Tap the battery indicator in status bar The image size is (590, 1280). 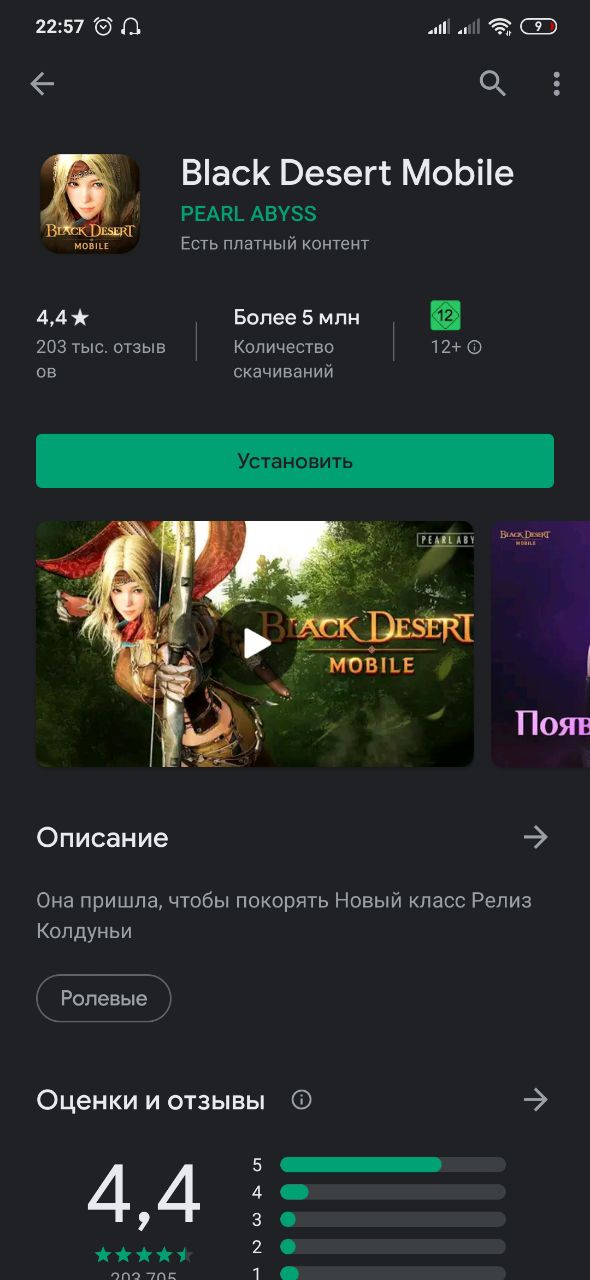(539, 27)
